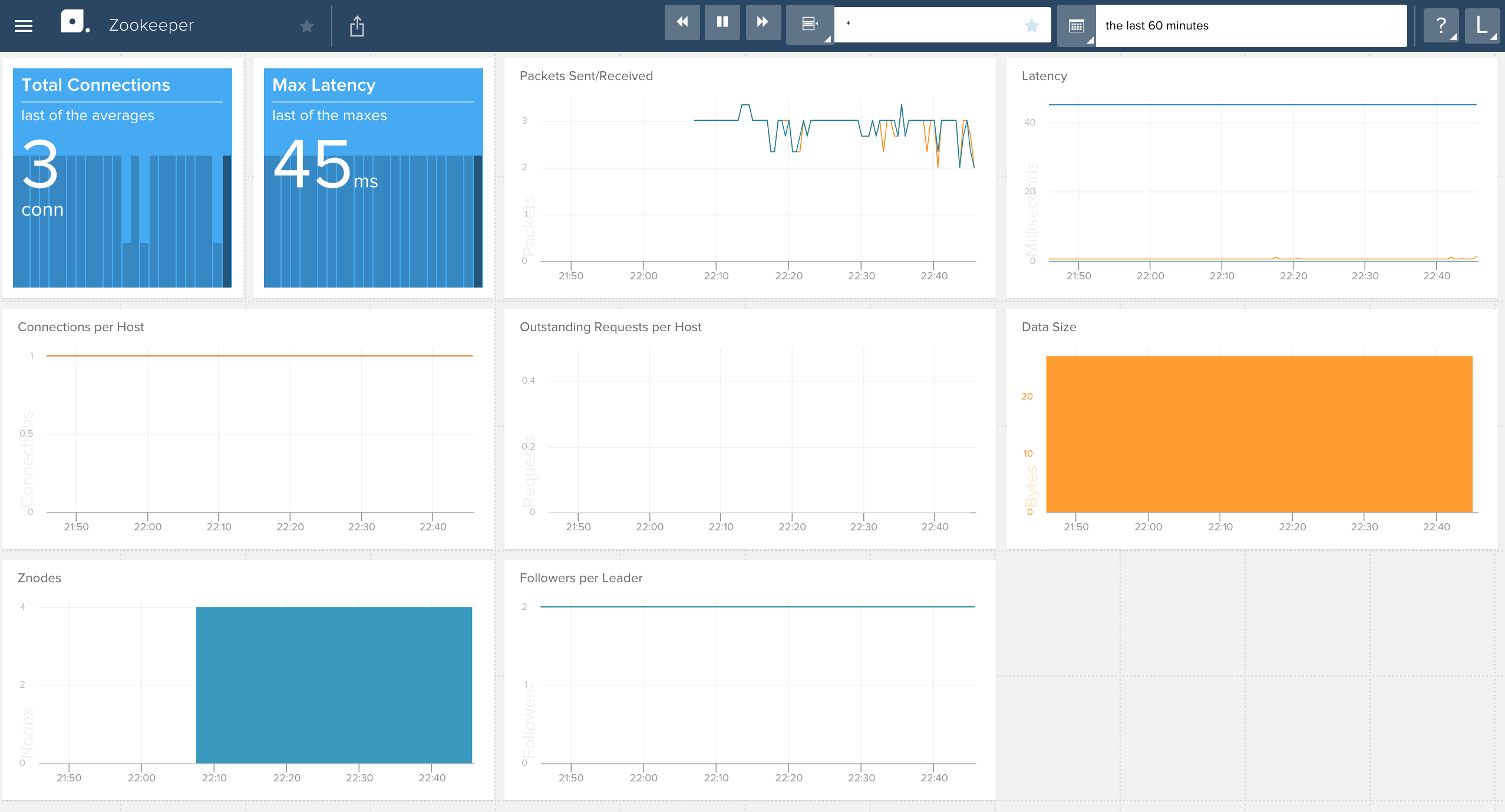The image size is (1505, 812).
Task: Select 22:40 tick in Followers per Leader chart
Action: (934, 778)
